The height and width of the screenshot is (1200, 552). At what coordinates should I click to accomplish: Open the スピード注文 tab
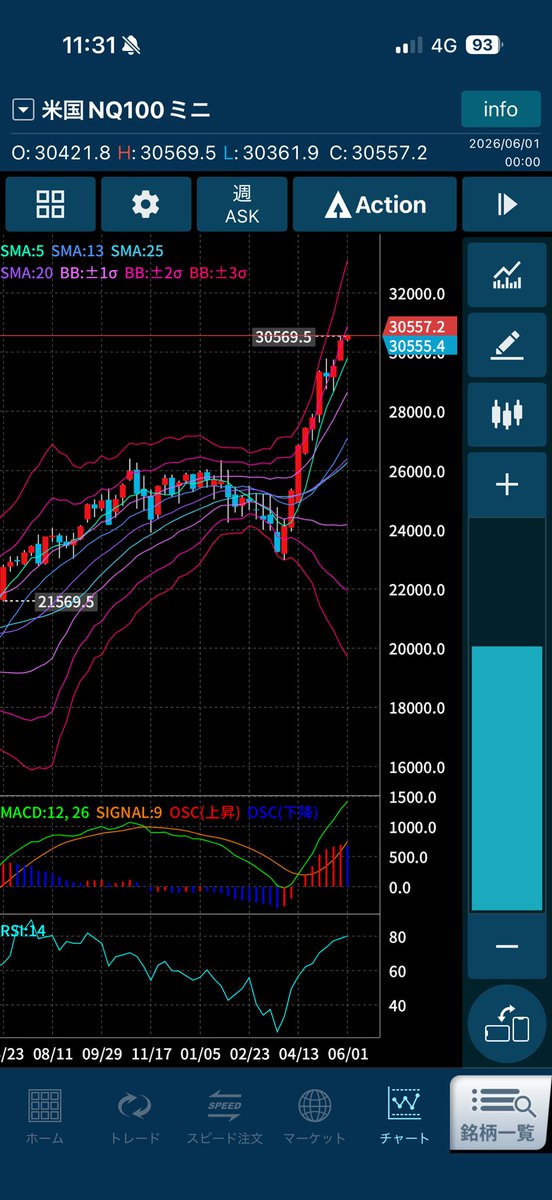225,1116
